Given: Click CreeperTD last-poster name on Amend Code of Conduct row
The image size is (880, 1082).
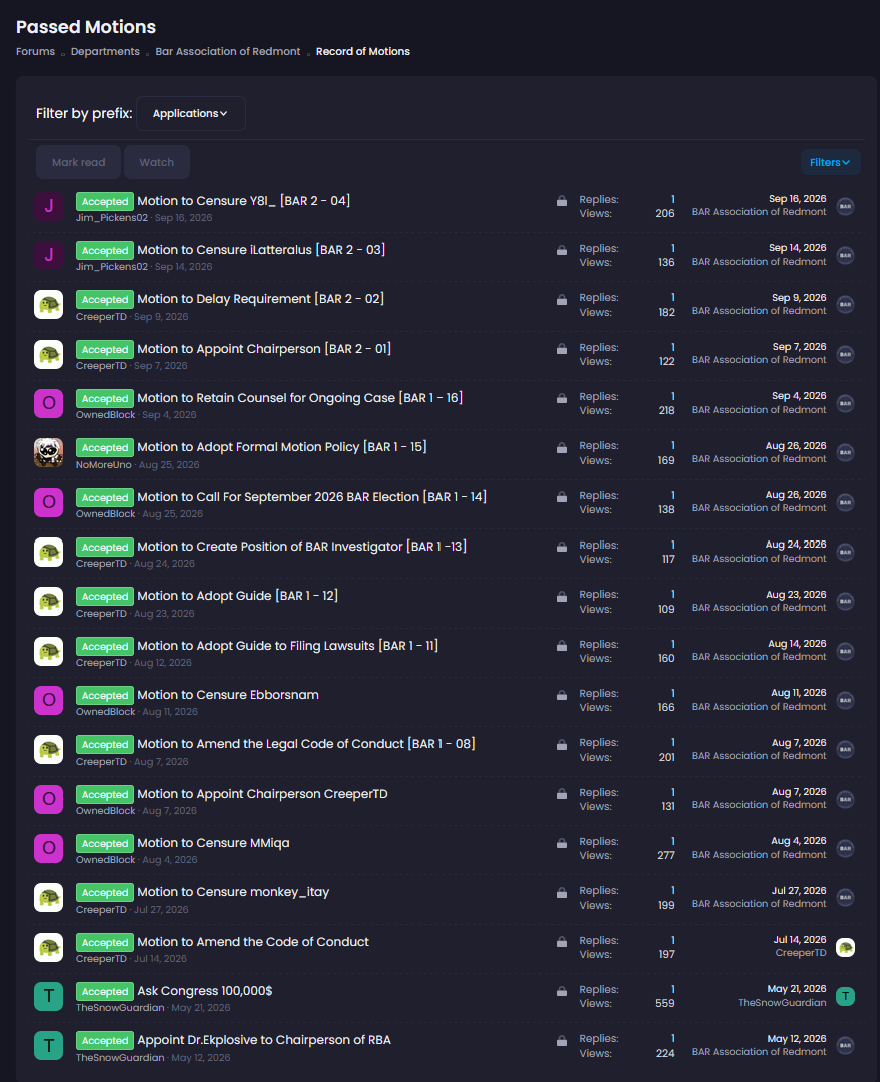Looking at the screenshot, I should coord(801,953).
